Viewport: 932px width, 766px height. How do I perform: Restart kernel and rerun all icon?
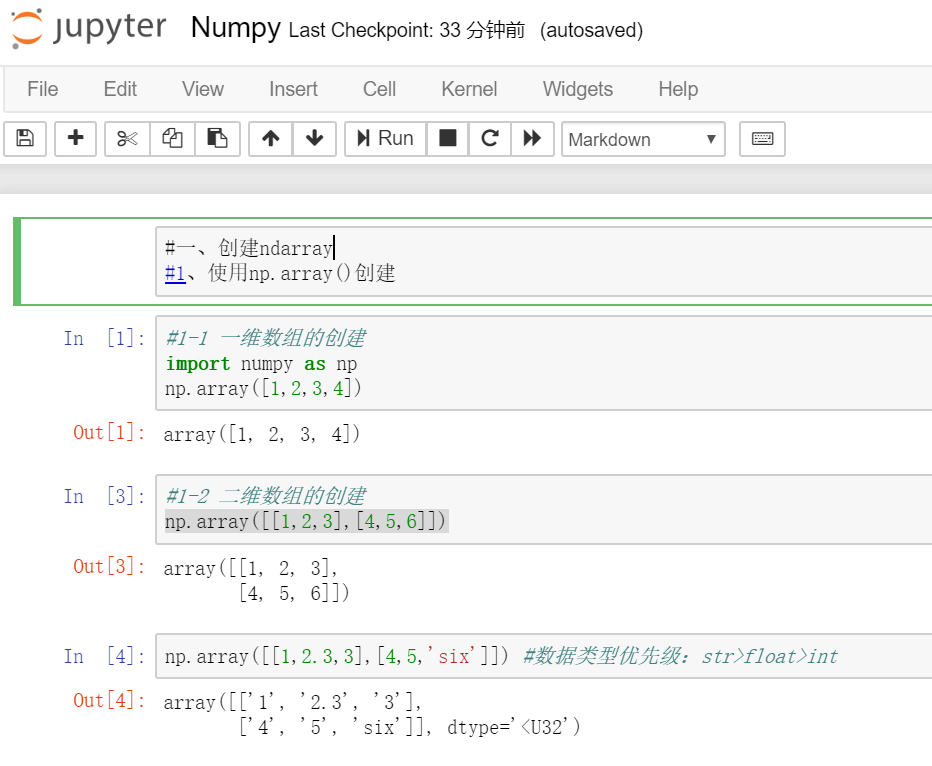[x=532, y=138]
